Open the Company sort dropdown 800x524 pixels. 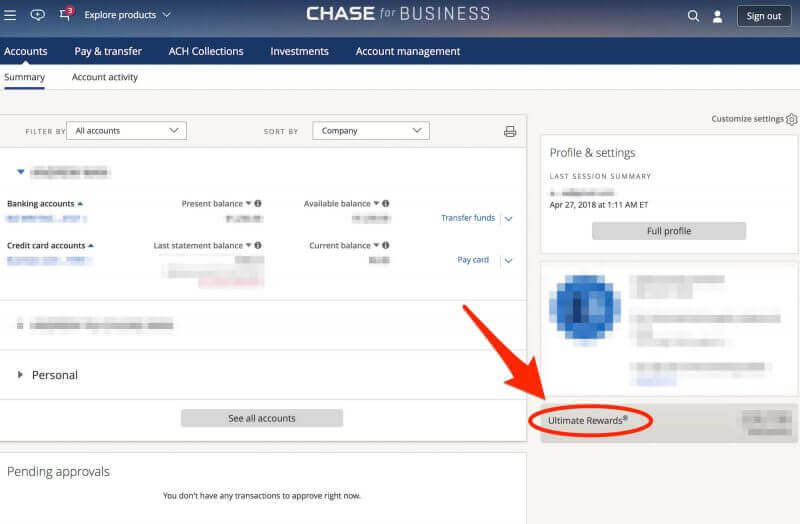(x=371, y=131)
